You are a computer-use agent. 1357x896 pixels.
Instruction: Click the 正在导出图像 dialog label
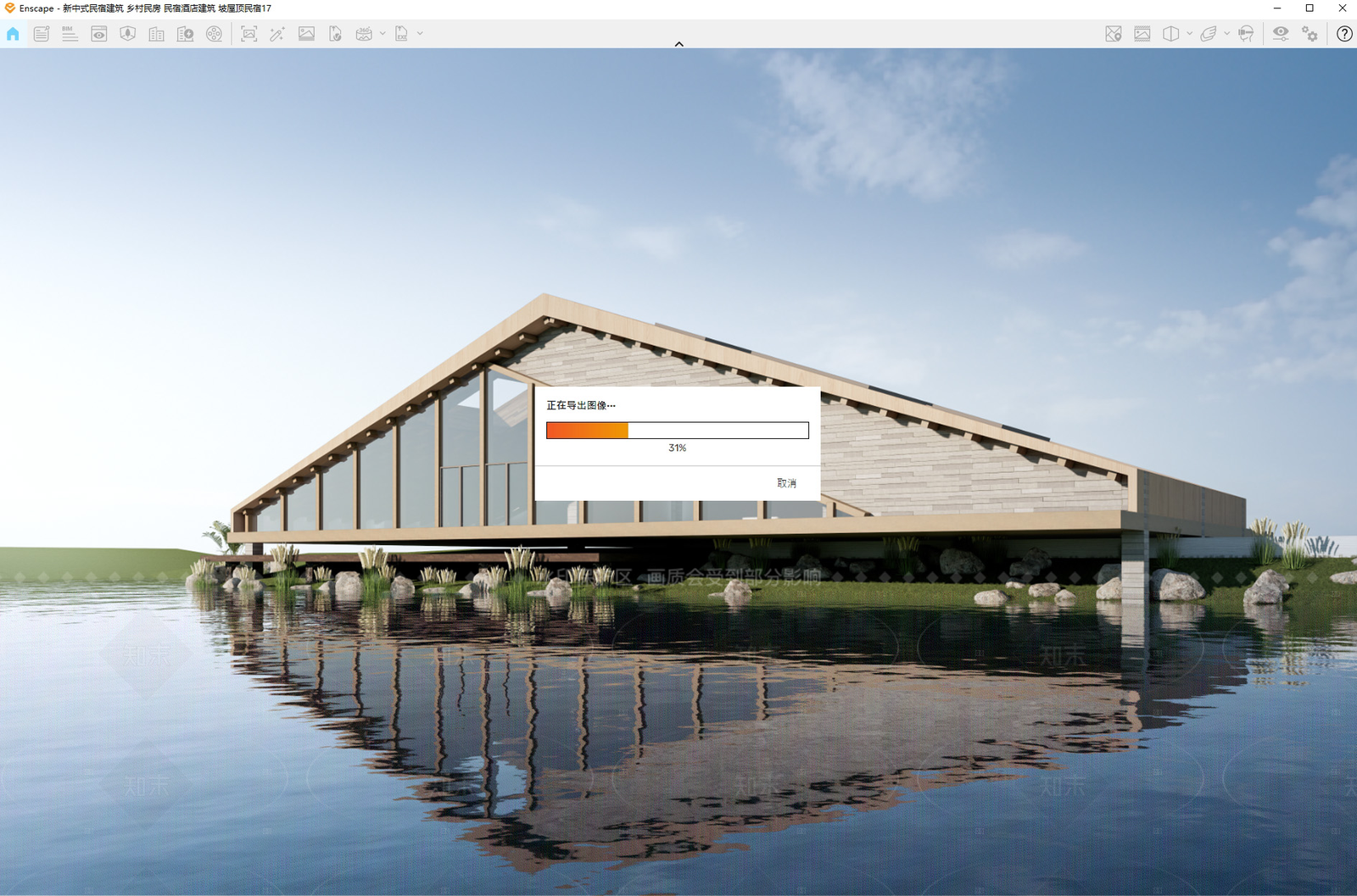tap(581, 405)
